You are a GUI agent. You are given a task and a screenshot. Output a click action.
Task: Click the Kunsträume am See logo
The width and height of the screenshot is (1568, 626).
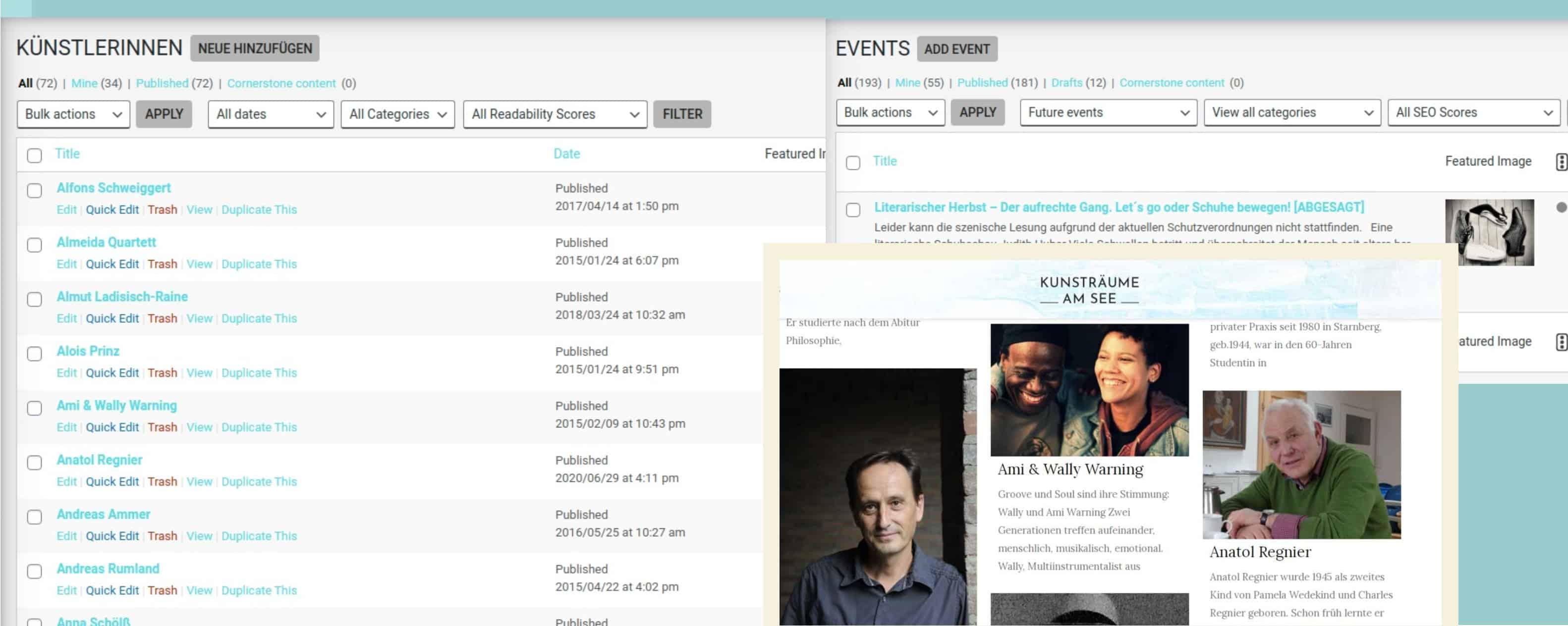click(x=1089, y=290)
